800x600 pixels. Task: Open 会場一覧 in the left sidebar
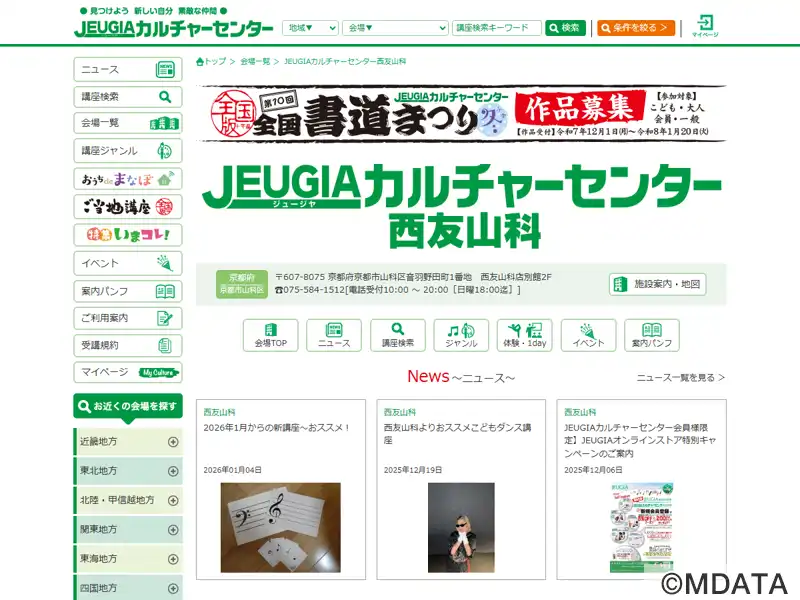click(x=128, y=123)
